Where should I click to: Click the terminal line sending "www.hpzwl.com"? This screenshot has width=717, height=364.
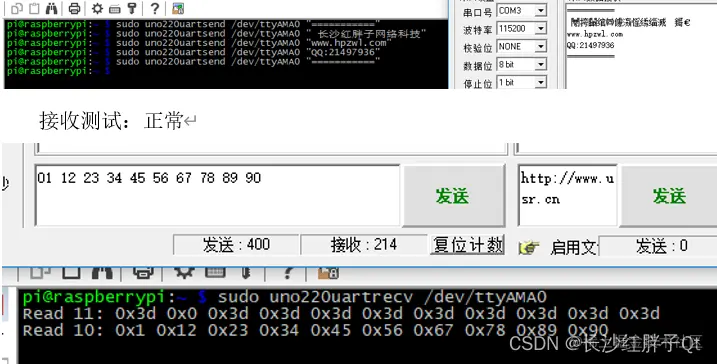[x=199, y=43]
